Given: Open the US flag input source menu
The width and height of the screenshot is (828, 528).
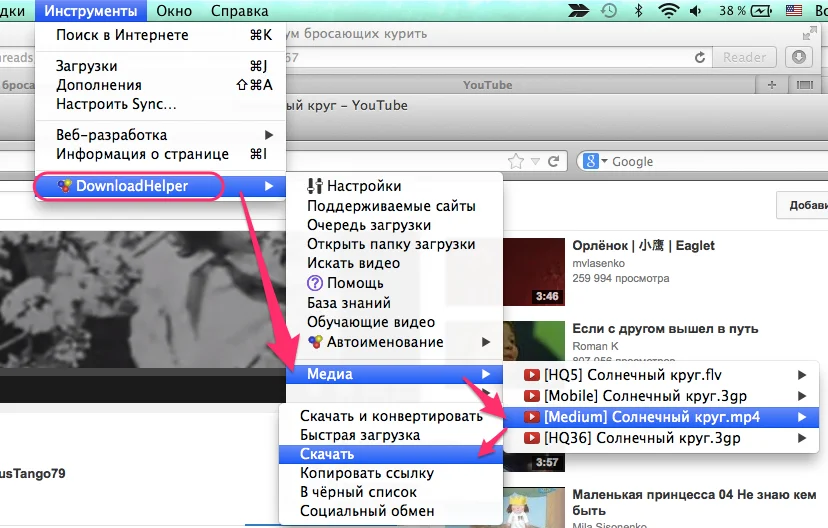Looking at the screenshot, I should (x=794, y=10).
